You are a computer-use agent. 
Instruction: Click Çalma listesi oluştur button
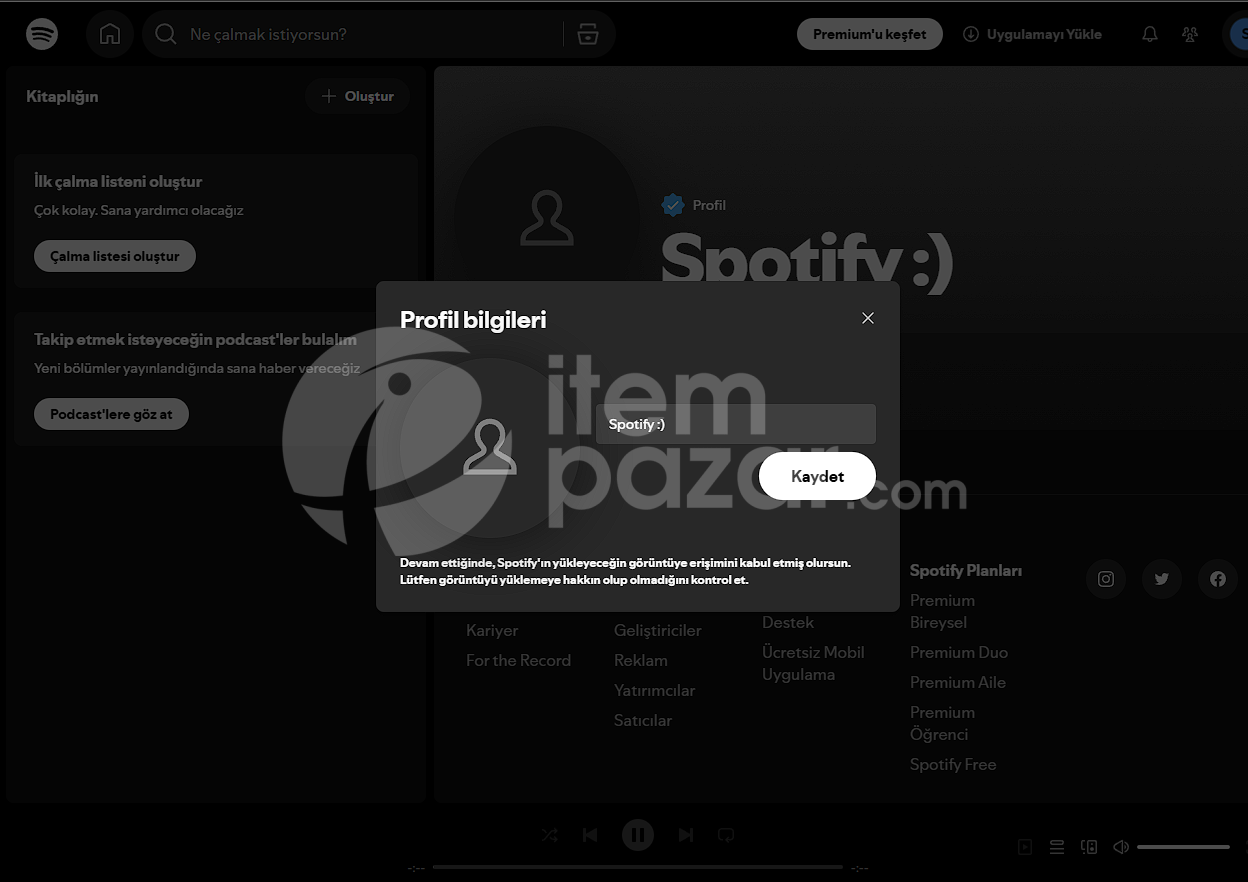point(115,256)
